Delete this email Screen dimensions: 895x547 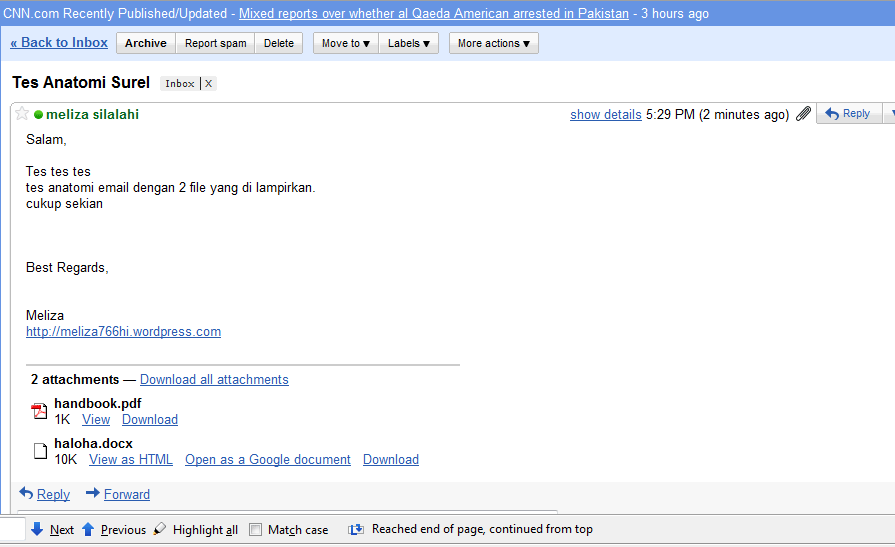(279, 43)
